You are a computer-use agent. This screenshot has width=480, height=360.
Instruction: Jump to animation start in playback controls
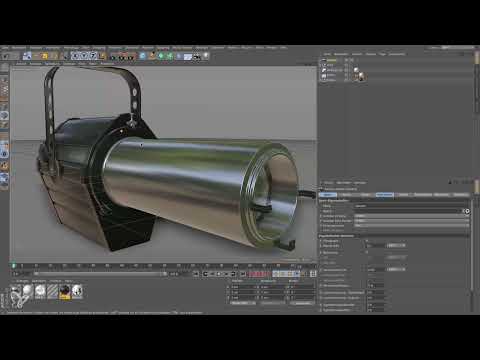click(196, 274)
